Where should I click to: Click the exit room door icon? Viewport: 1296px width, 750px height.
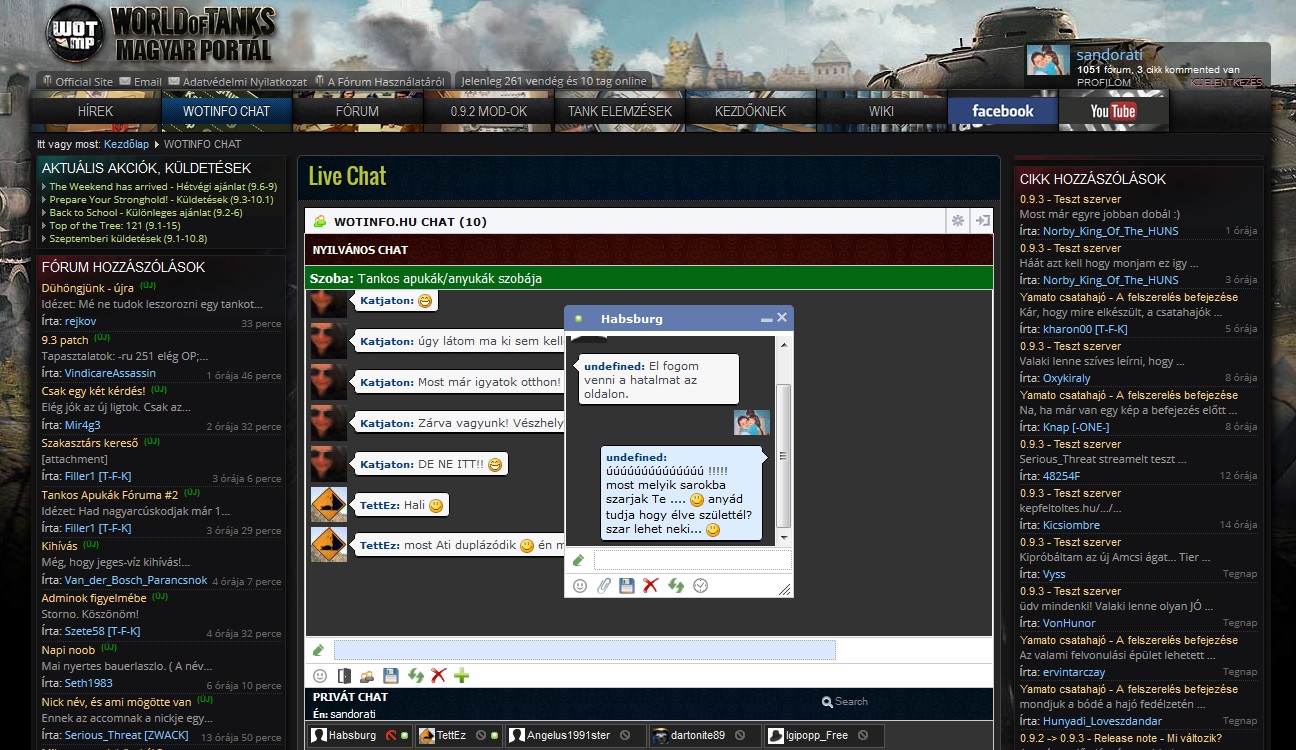coord(344,676)
